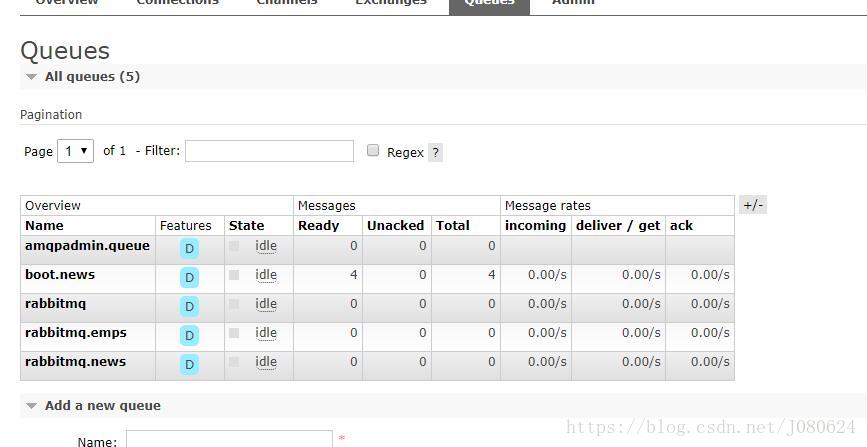Click idle state in rabbitmq row

click(266, 304)
